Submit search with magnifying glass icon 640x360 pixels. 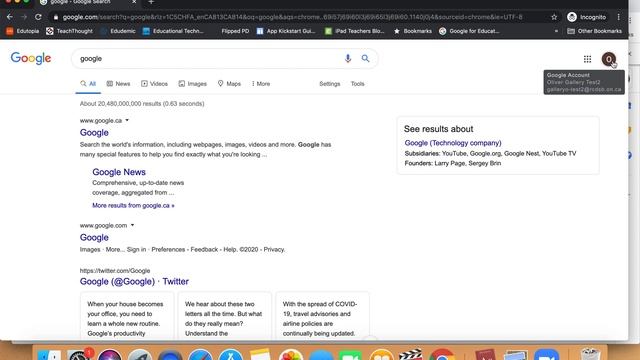365,58
